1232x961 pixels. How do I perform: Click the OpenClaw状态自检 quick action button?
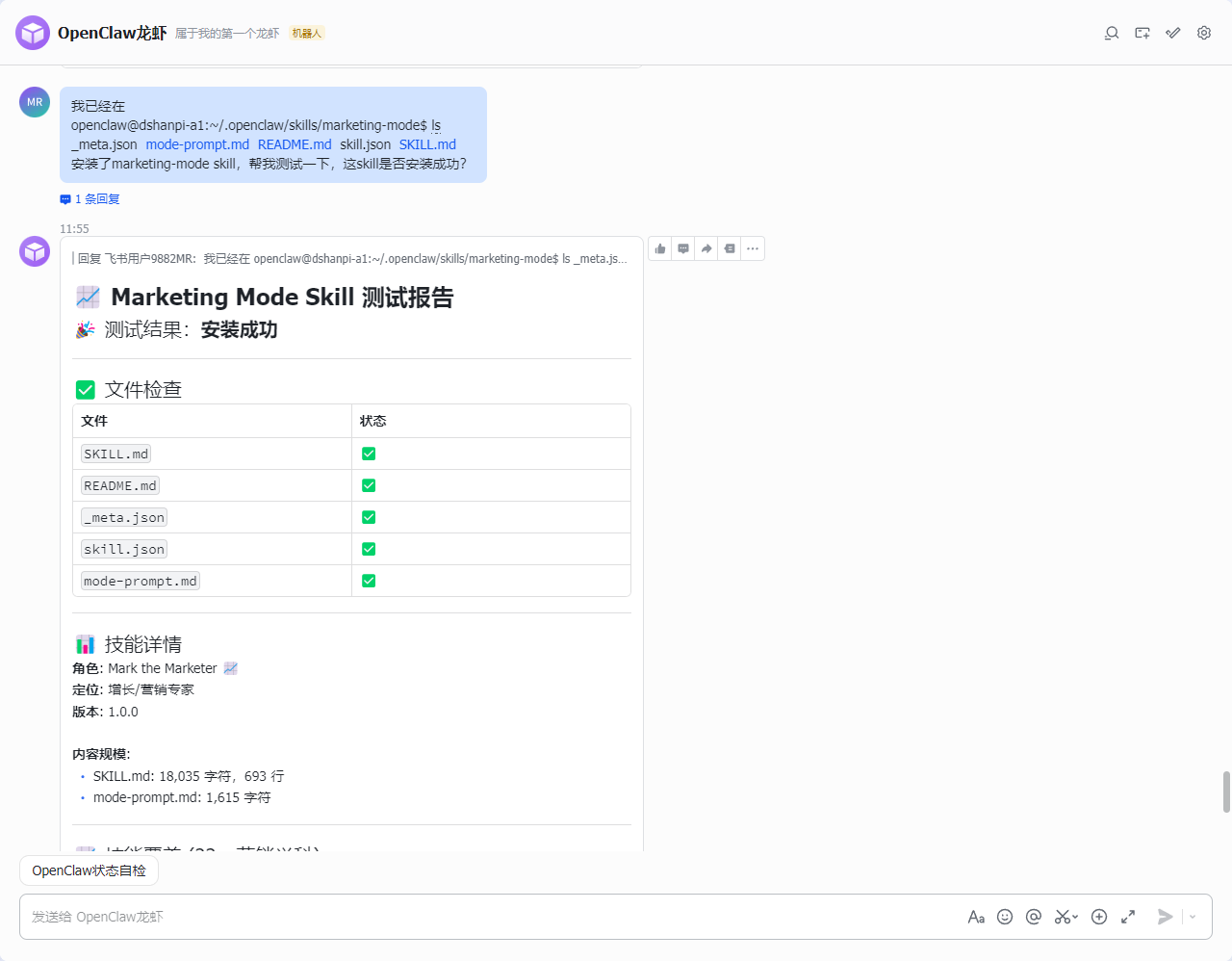[x=89, y=870]
